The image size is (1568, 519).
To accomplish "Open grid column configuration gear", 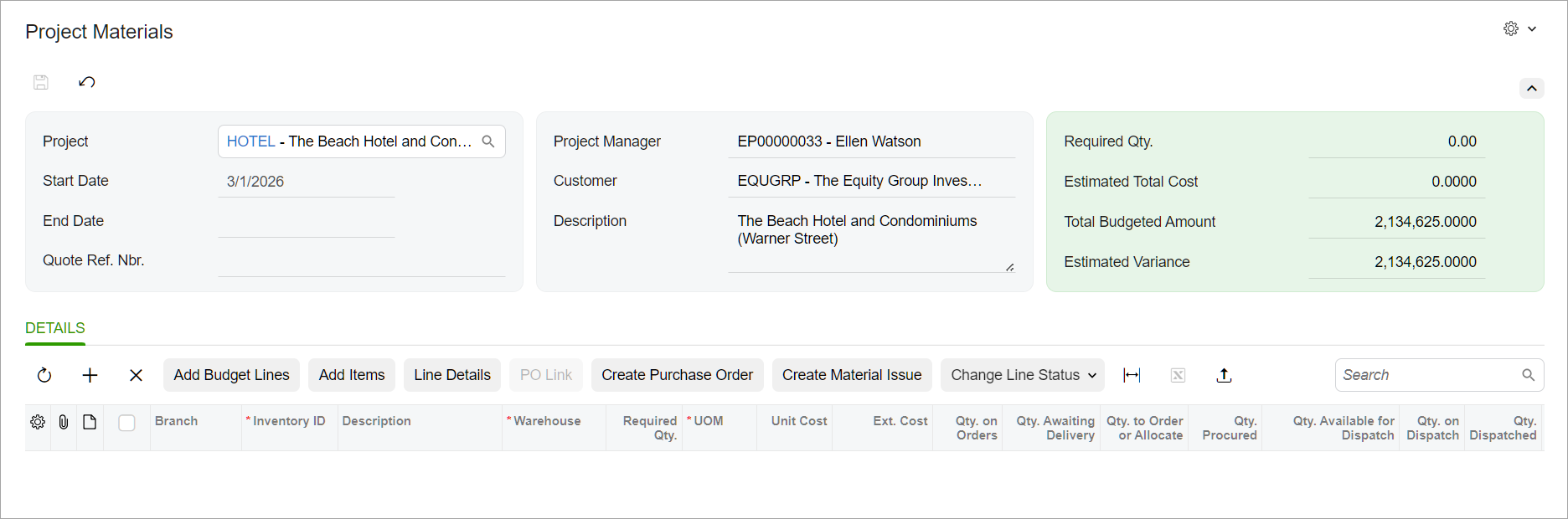I will 38,422.
